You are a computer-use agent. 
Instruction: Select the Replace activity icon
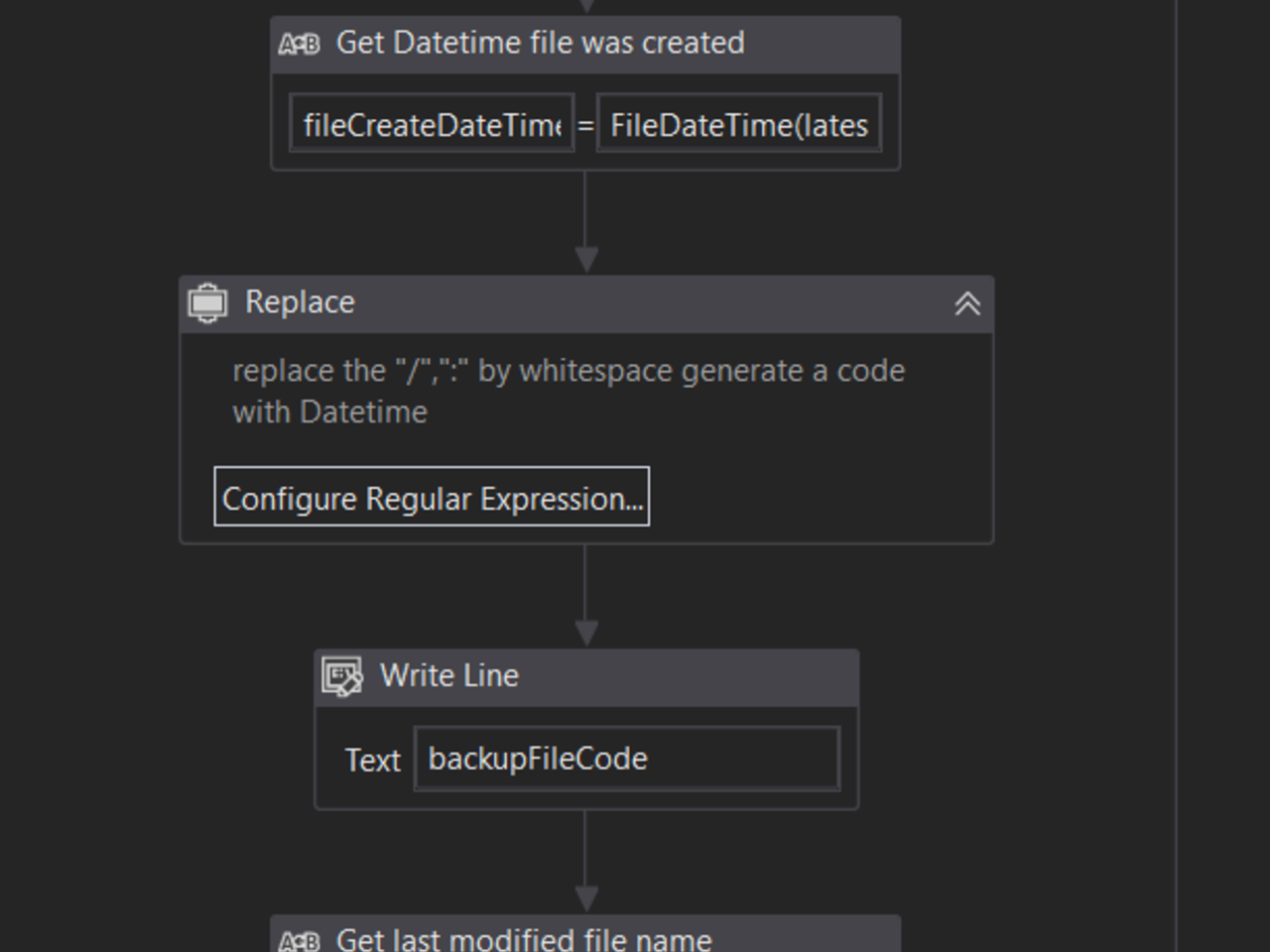click(x=208, y=302)
